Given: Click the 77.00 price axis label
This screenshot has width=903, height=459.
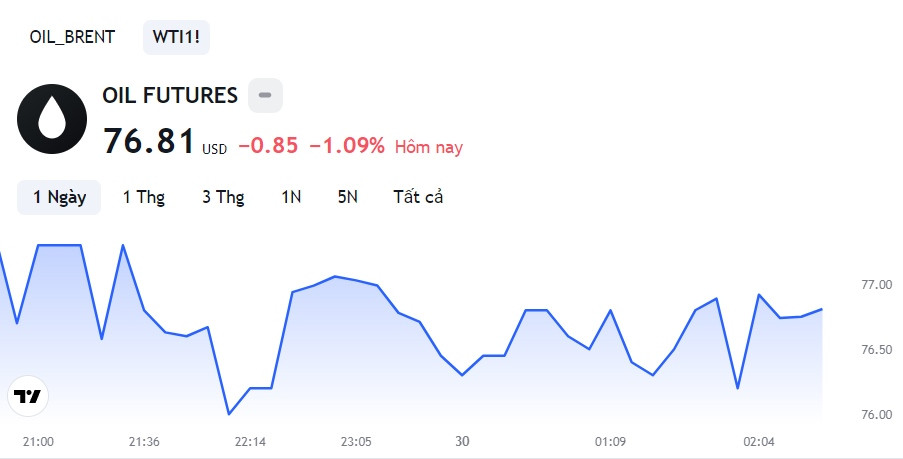Looking at the screenshot, I should tap(876, 284).
